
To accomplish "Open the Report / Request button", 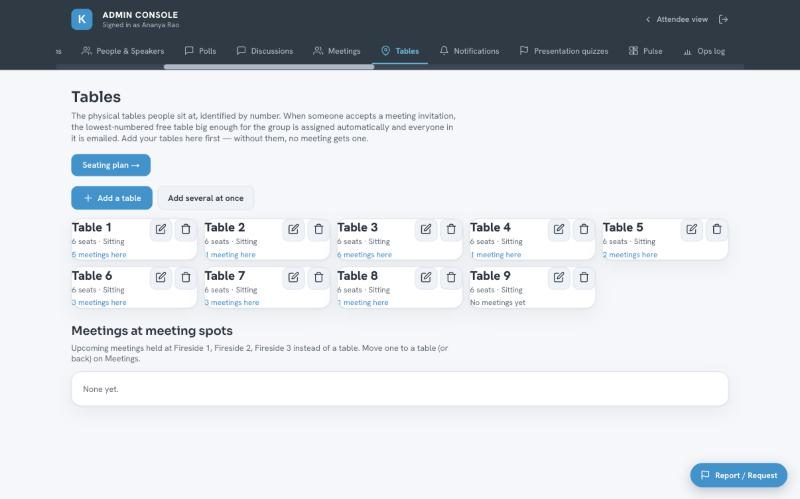I will (x=739, y=475).
